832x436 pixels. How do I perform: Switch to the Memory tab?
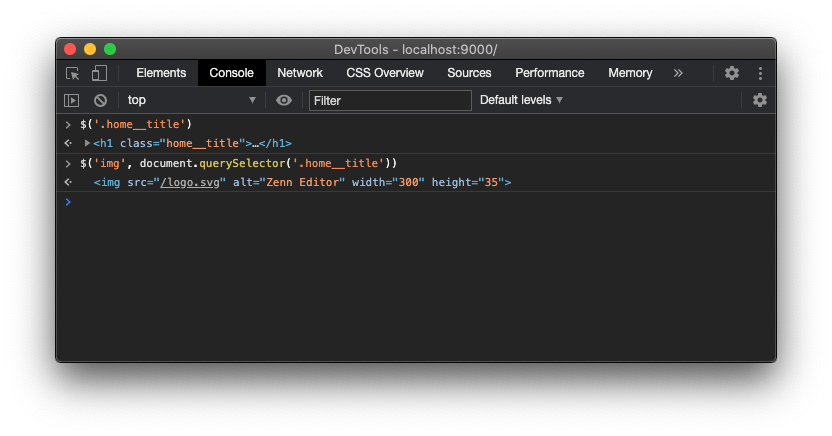point(630,73)
